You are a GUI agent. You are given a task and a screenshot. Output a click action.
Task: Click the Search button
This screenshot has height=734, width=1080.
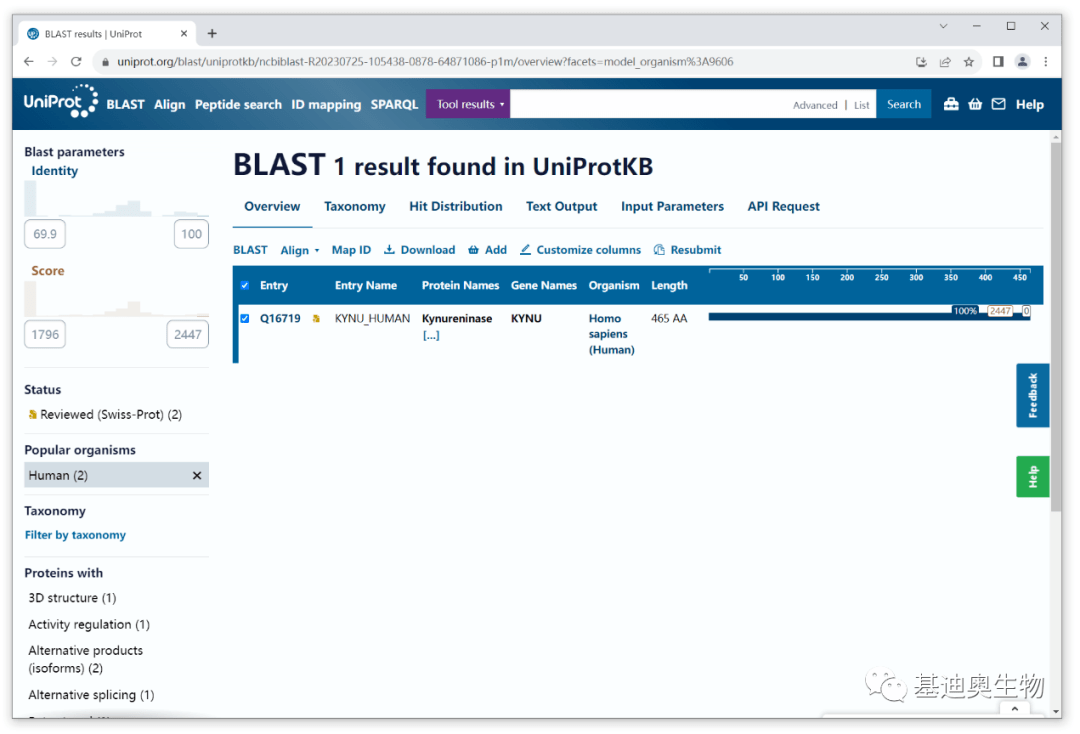[x=903, y=103]
